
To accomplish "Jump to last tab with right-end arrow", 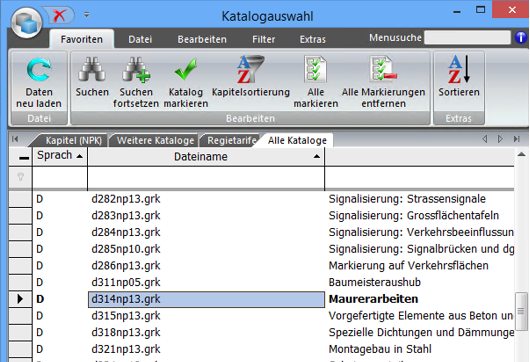I will [x=516, y=139].
